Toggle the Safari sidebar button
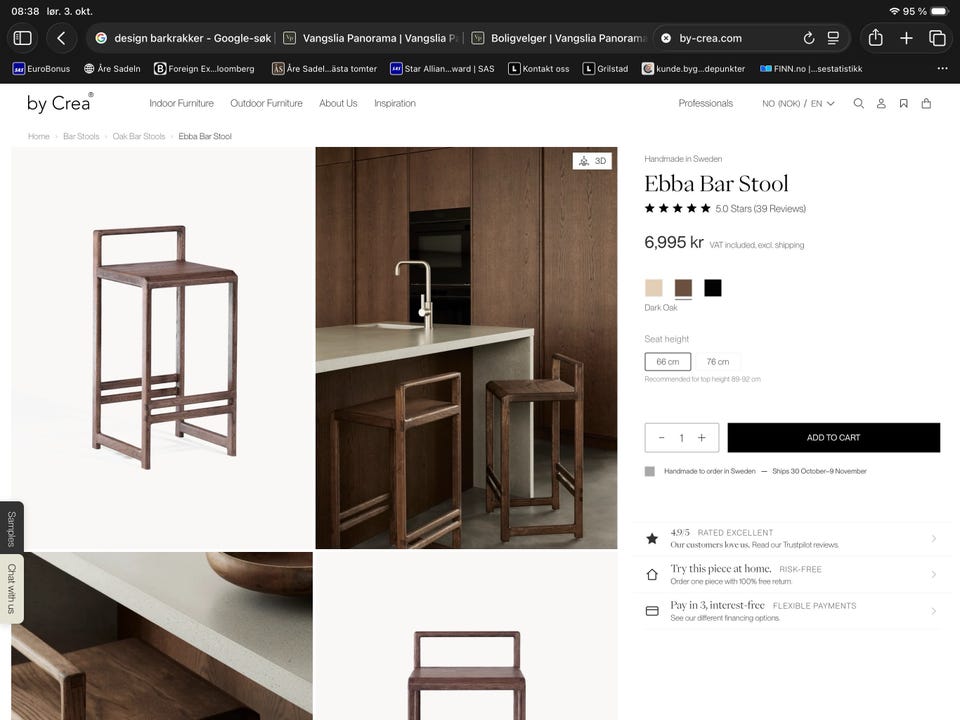 click(23, 38)
